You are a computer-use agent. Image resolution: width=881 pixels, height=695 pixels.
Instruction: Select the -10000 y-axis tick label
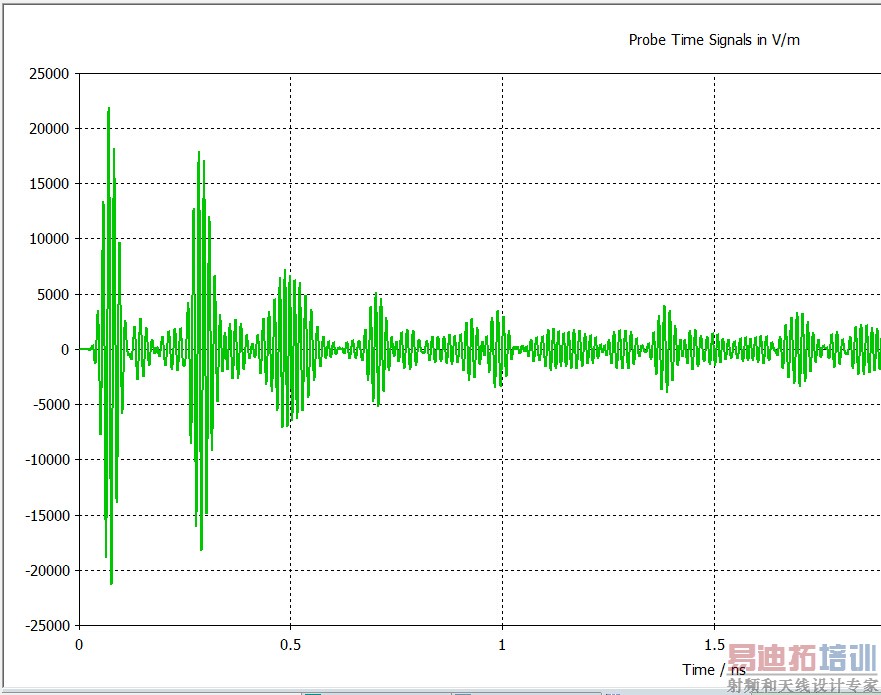(47, 460)
